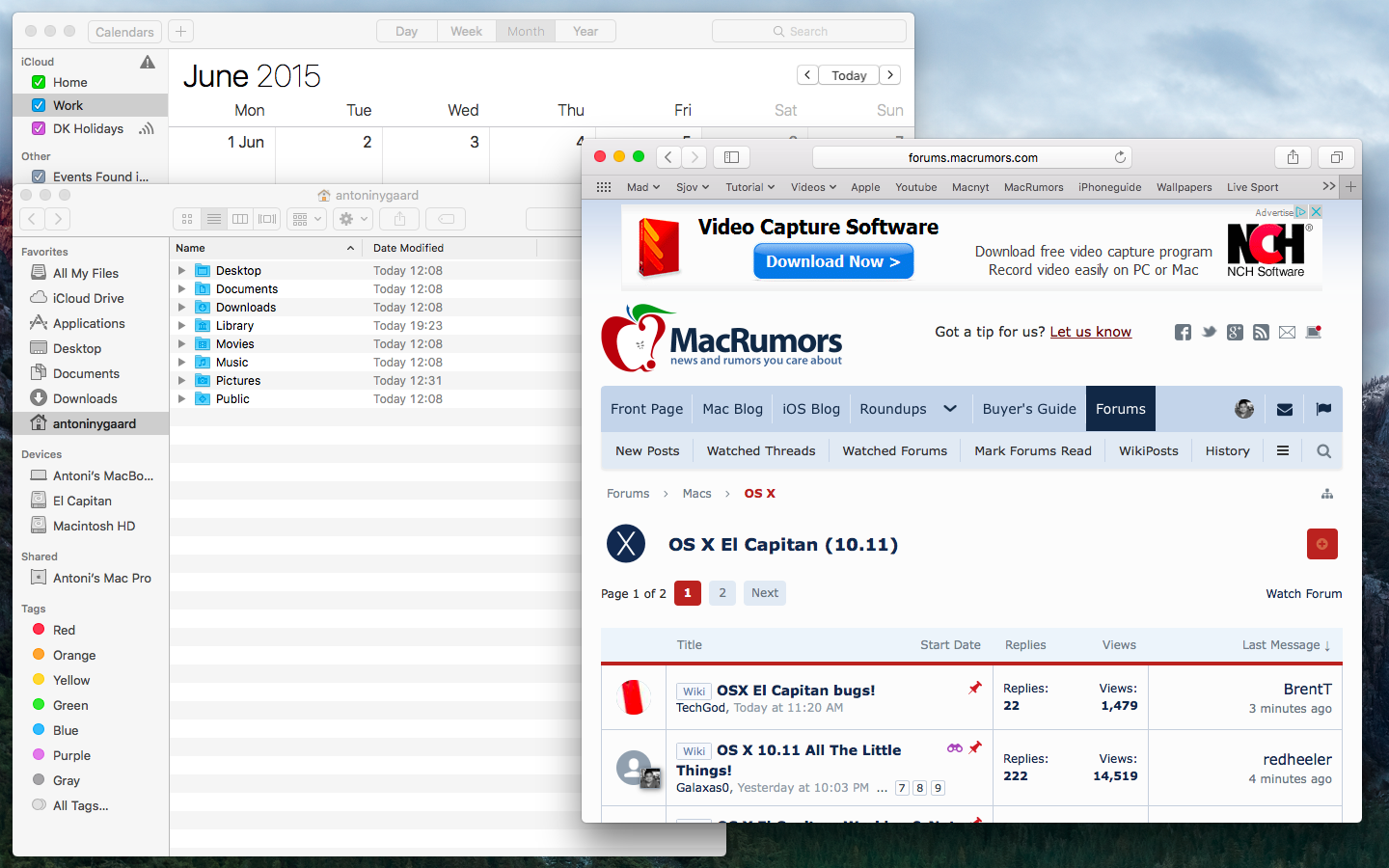Toggle the Safari sidebar button
Image resolution: width=1389 pixels, height=868 pixels.
(x=731, y=157)
